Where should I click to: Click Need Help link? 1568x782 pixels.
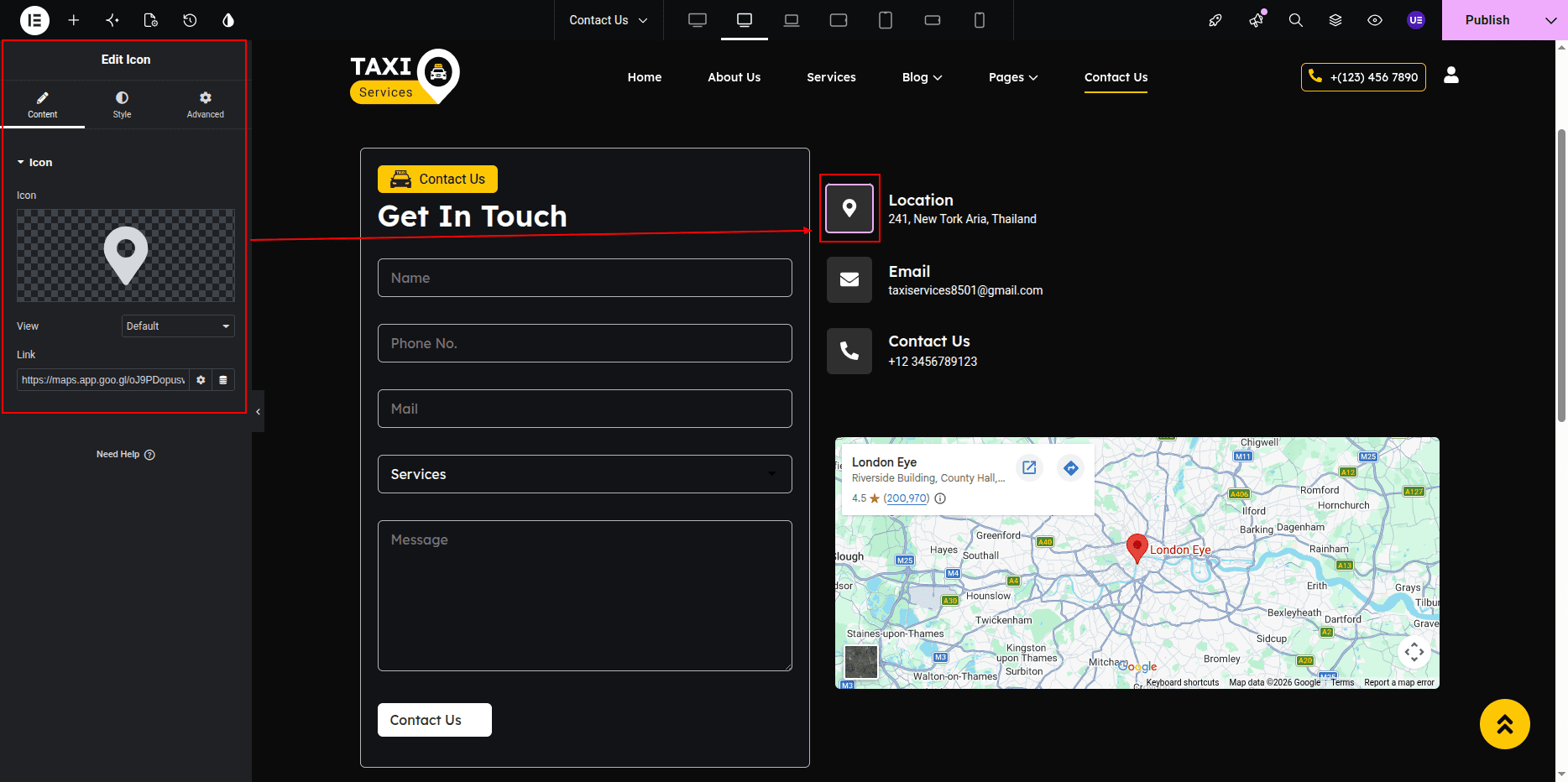[x=126, y=455]
